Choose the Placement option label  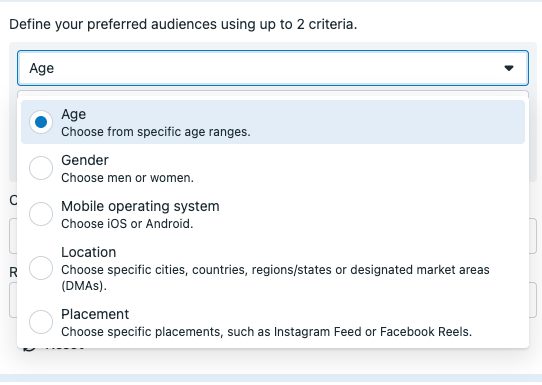(x=95, y=314)
